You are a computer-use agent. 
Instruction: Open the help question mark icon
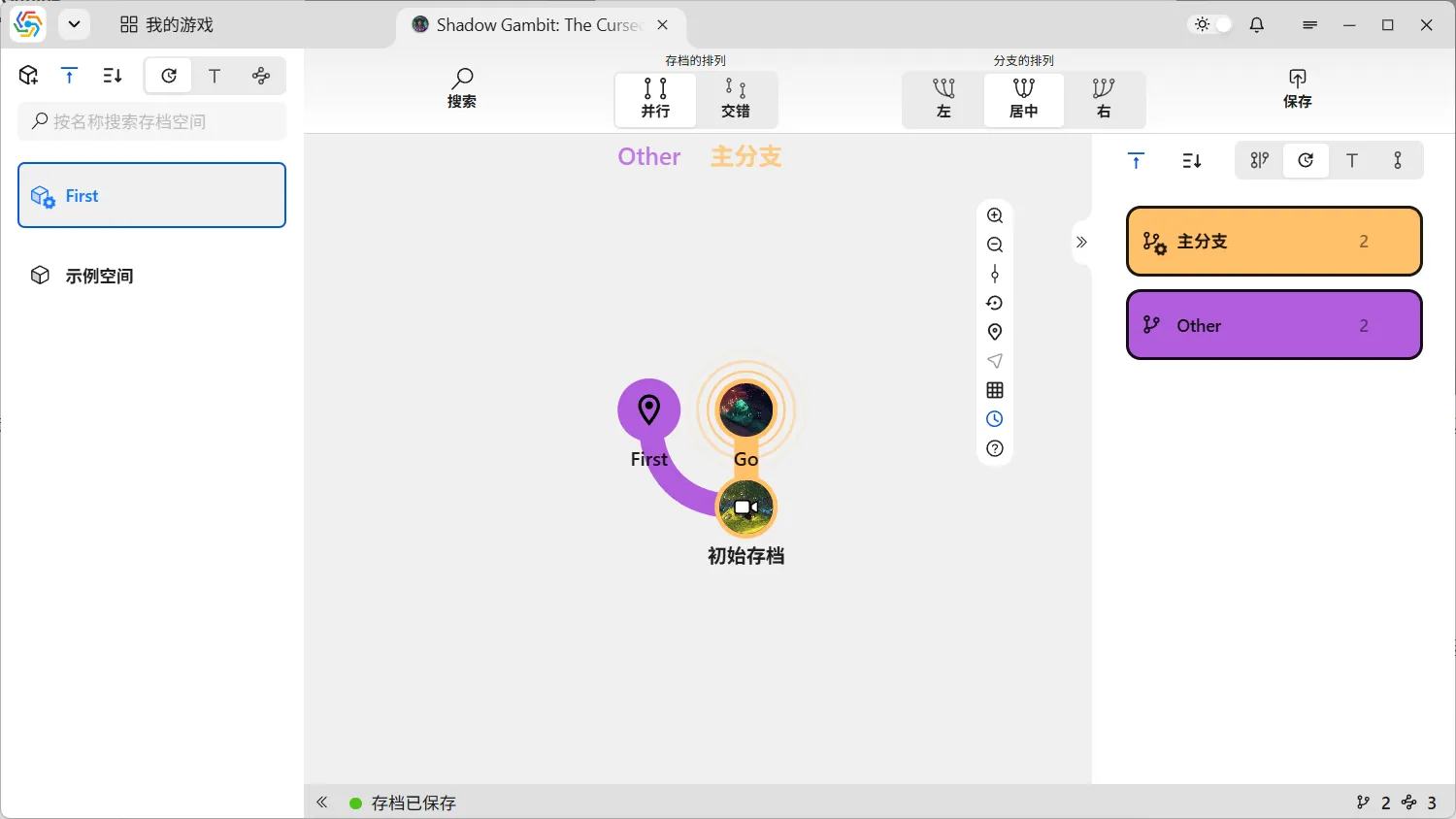[995, 448]
